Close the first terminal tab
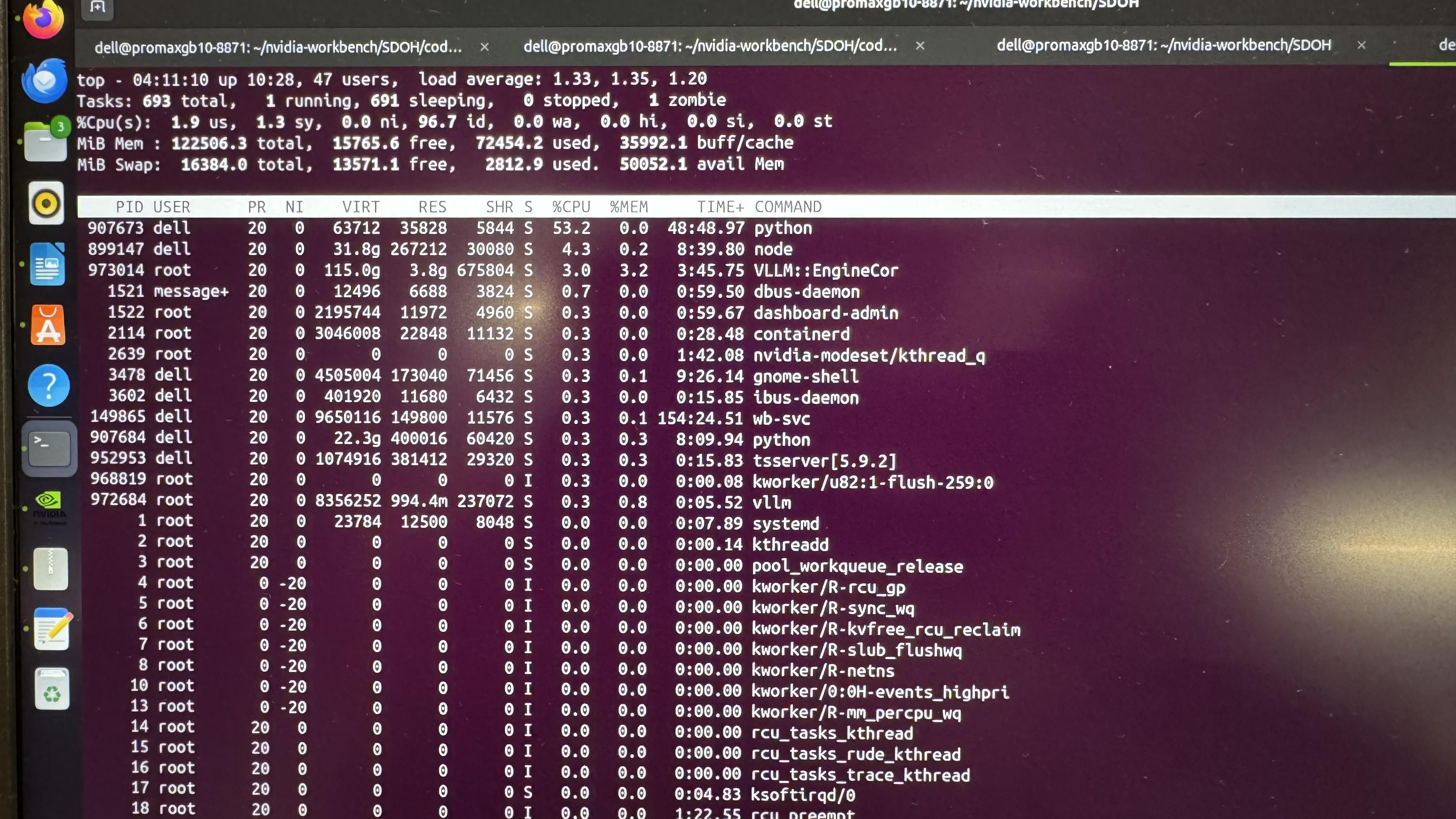1456x819 pixels. (x=484, y=47)
